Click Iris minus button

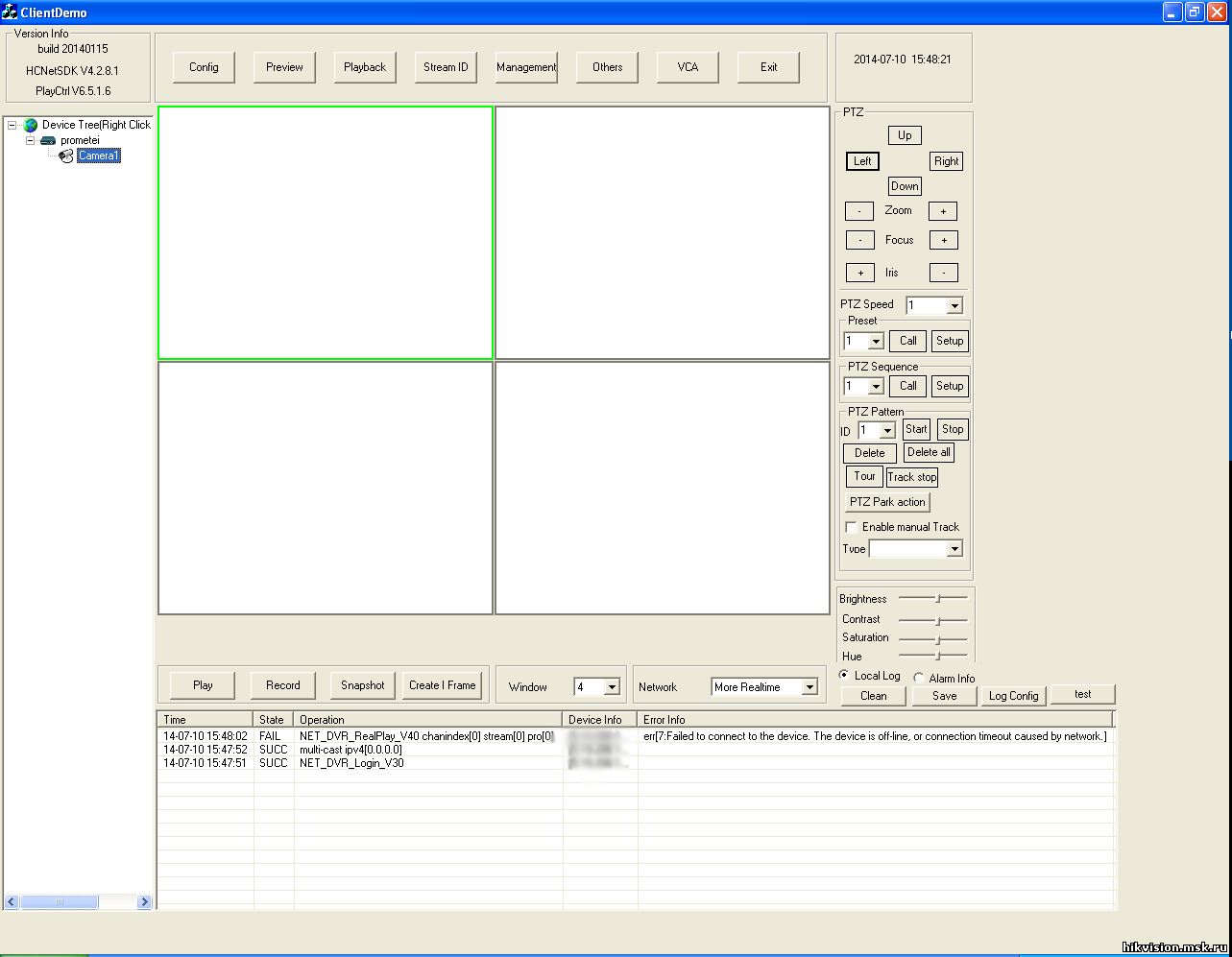[x=944, y=273]
